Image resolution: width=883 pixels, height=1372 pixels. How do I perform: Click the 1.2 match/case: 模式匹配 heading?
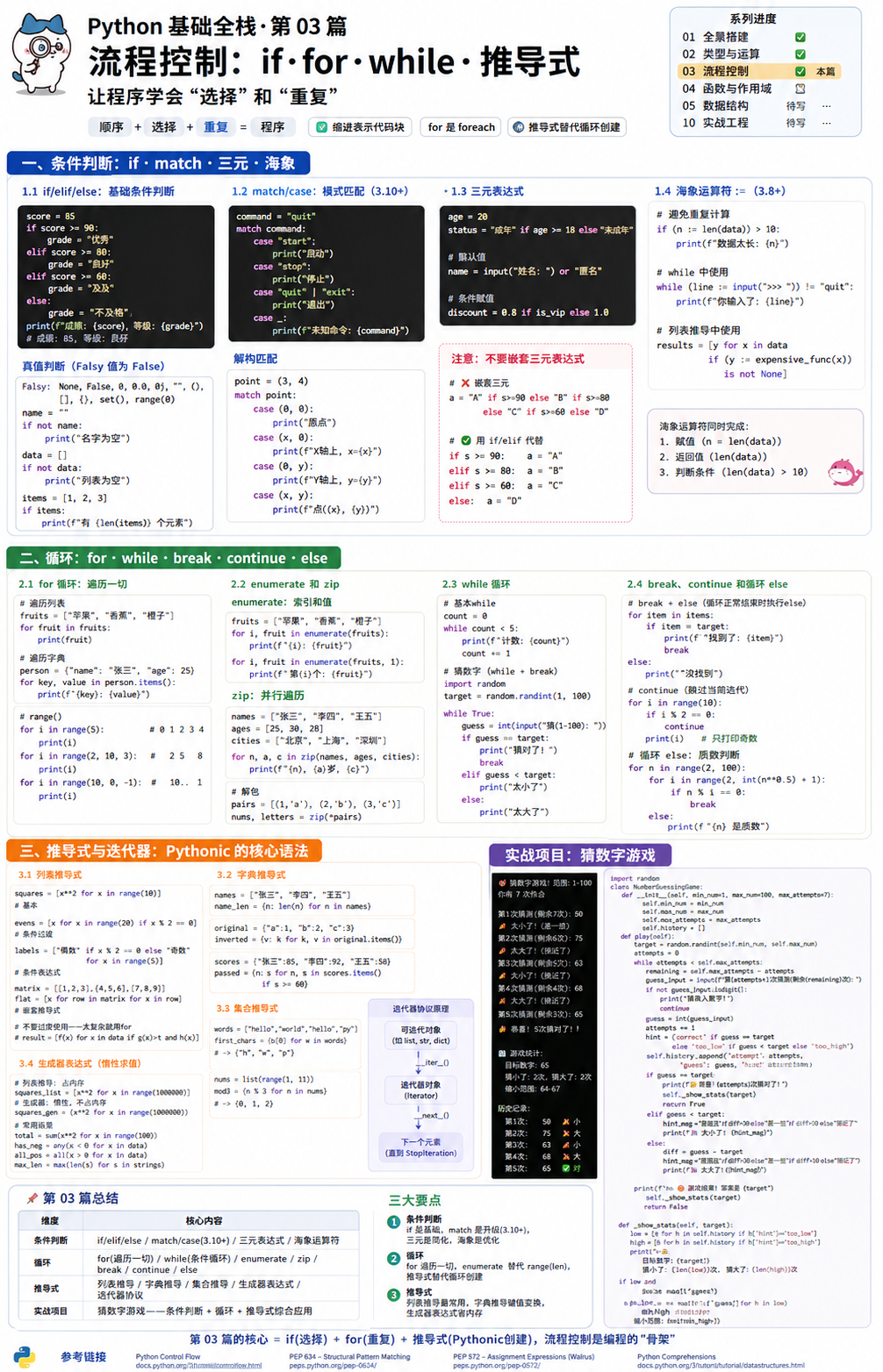(x=319, y=191)
